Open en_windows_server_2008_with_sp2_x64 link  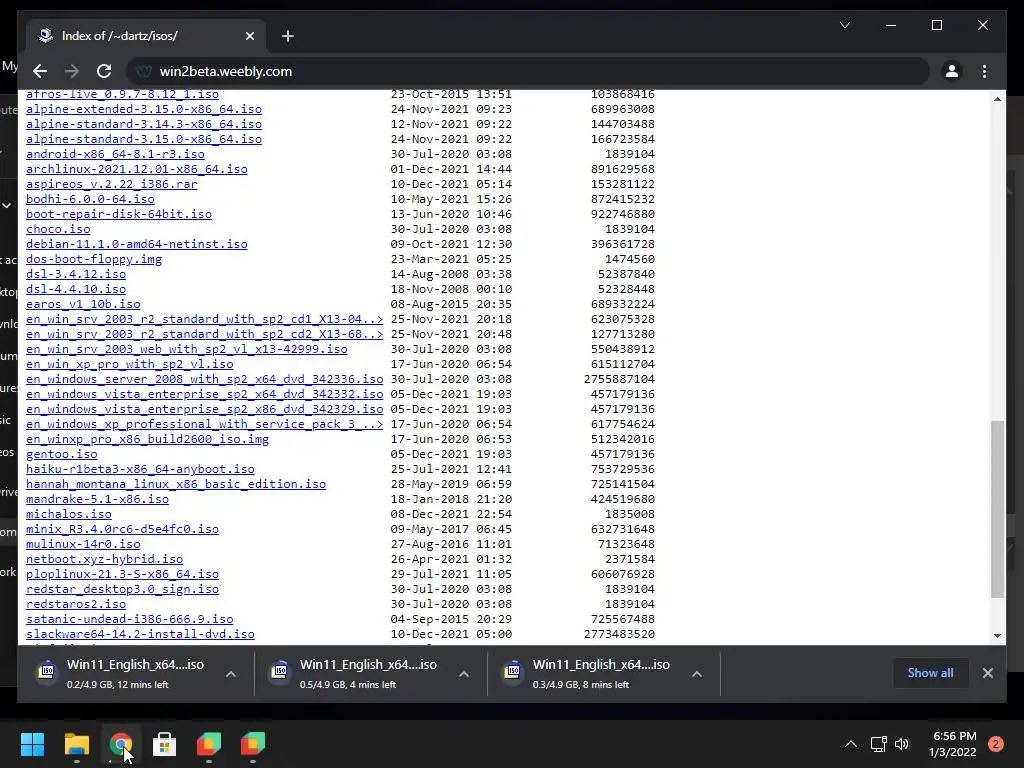204,379
